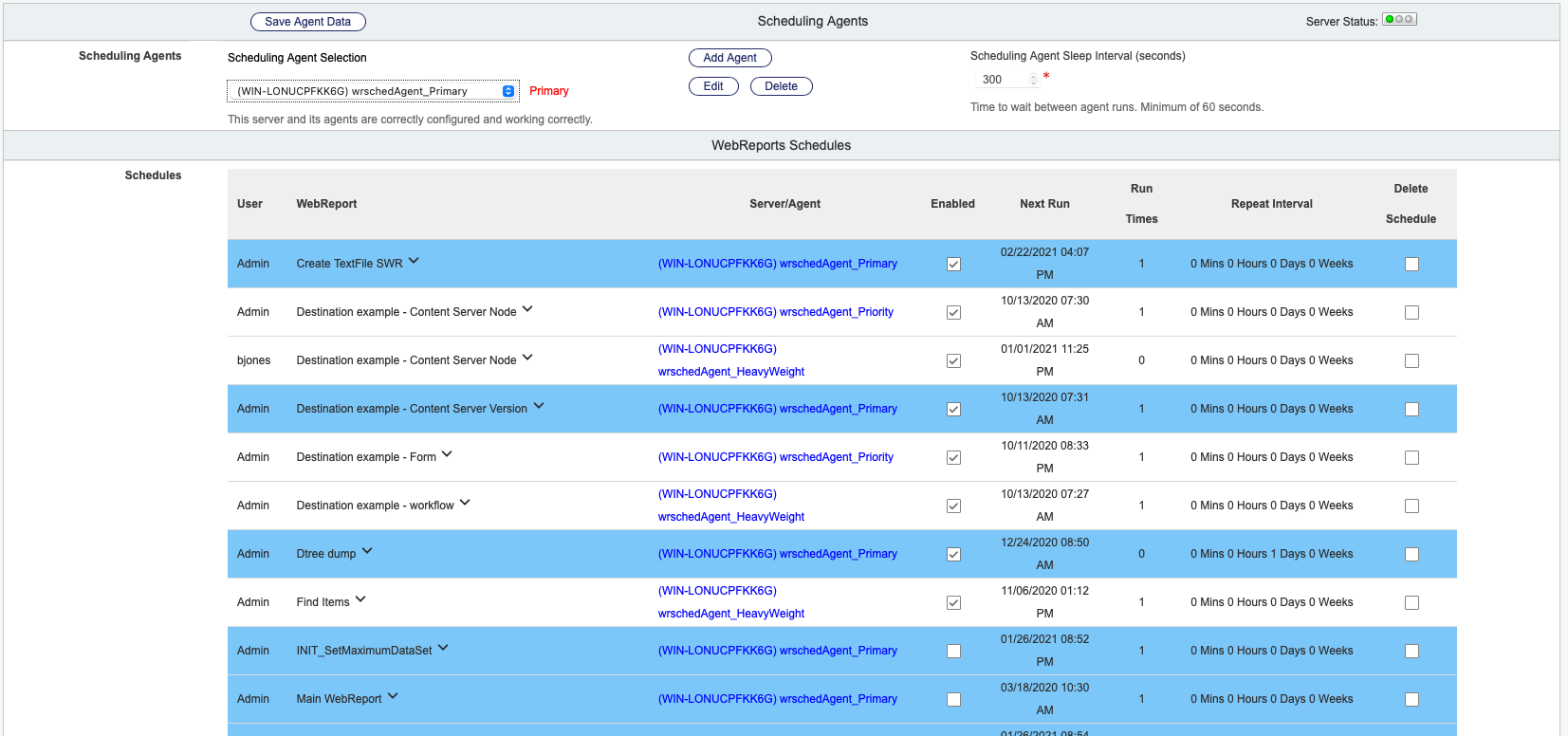Enable the INIT_SetMaximumDataSet schedule
The height and width of the screenshot is (736, 1568).
pos(953,652)
